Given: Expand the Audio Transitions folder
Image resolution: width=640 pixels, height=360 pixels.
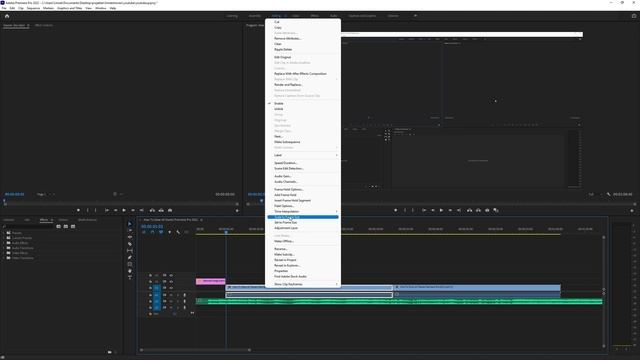Looking at the screenshot, I should point(4,248).
